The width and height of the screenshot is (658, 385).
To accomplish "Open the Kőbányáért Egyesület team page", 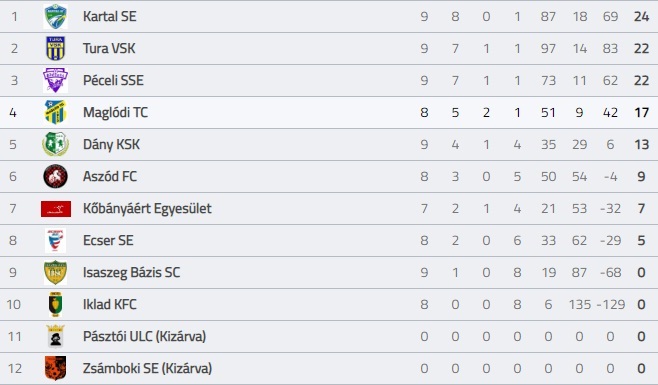I will 147,209.
